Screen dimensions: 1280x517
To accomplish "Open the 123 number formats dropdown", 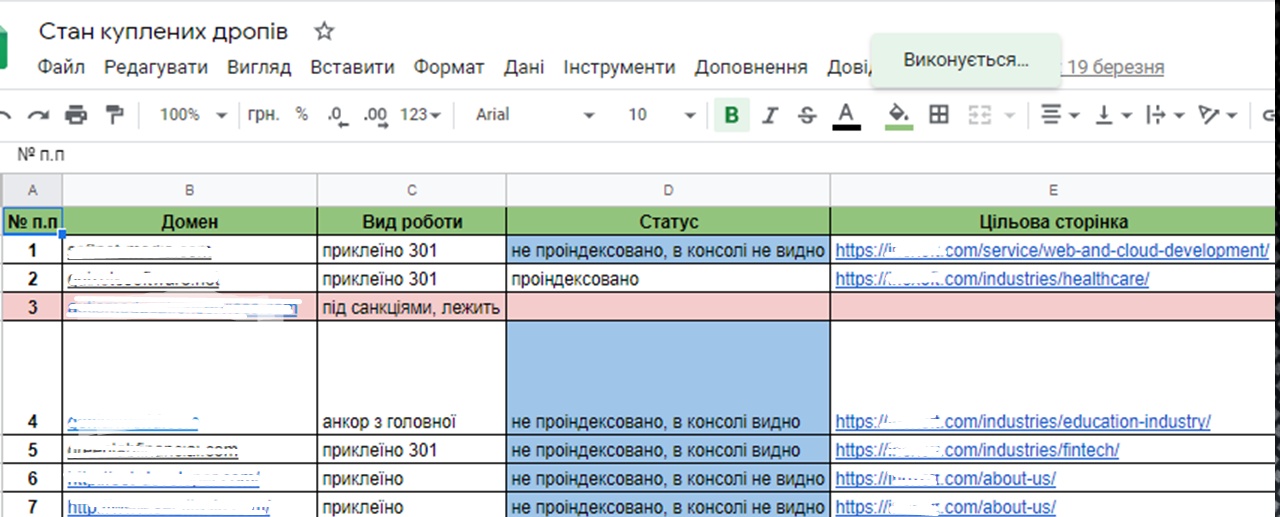I will 420,115.
